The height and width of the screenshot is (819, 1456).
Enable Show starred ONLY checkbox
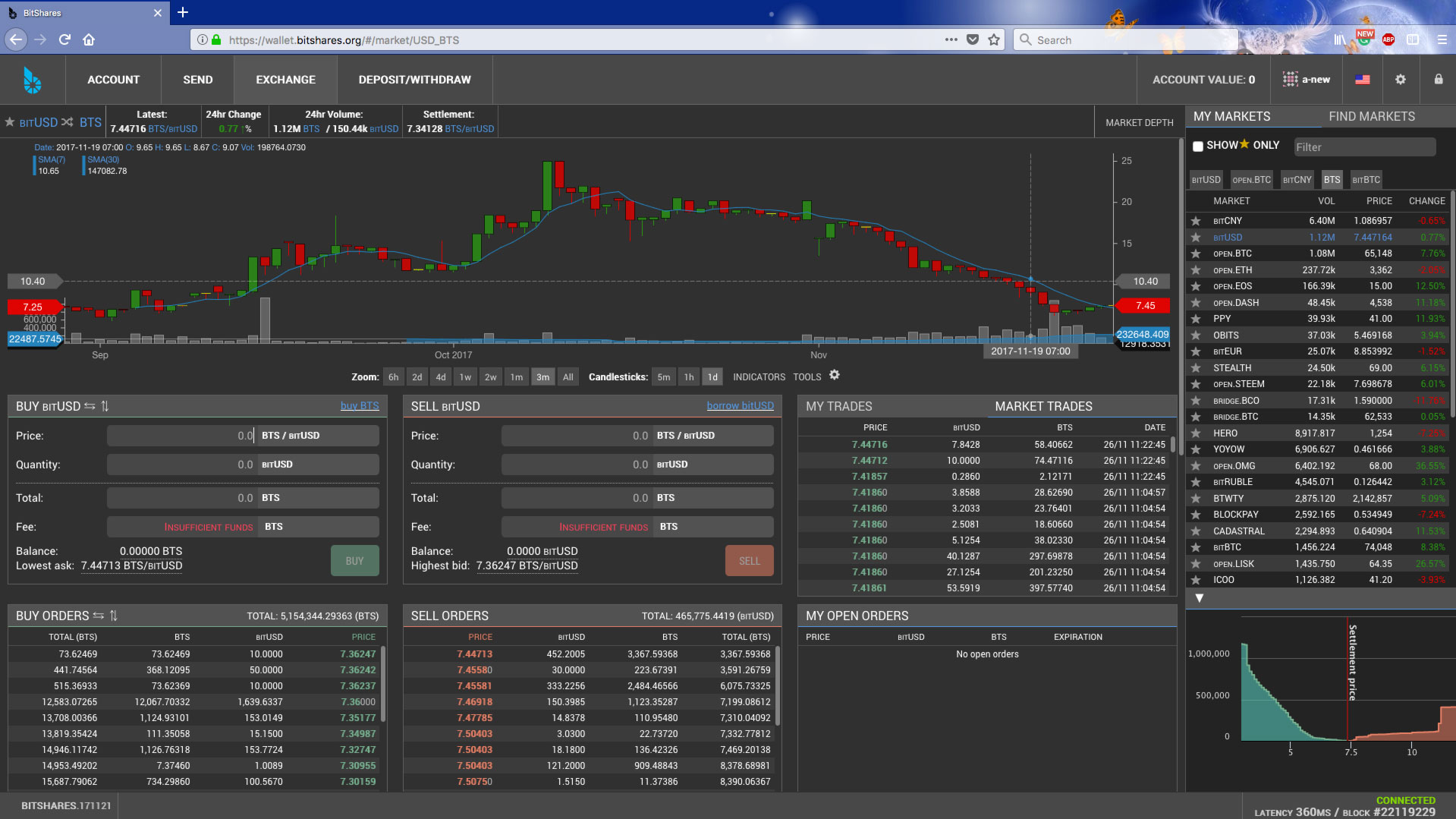(1198, 146)
